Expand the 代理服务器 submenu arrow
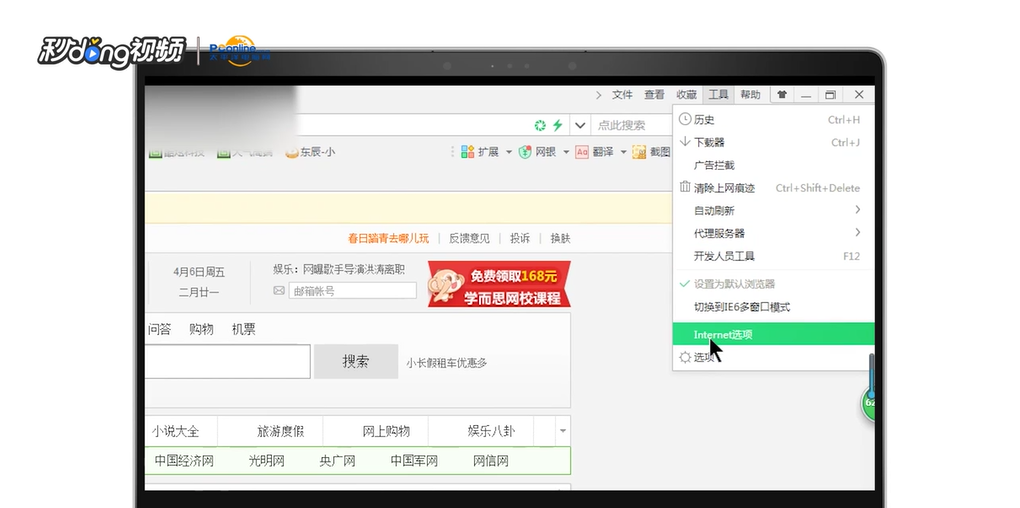The height and width of the screenshot is (508, 1020). (857, 232)
